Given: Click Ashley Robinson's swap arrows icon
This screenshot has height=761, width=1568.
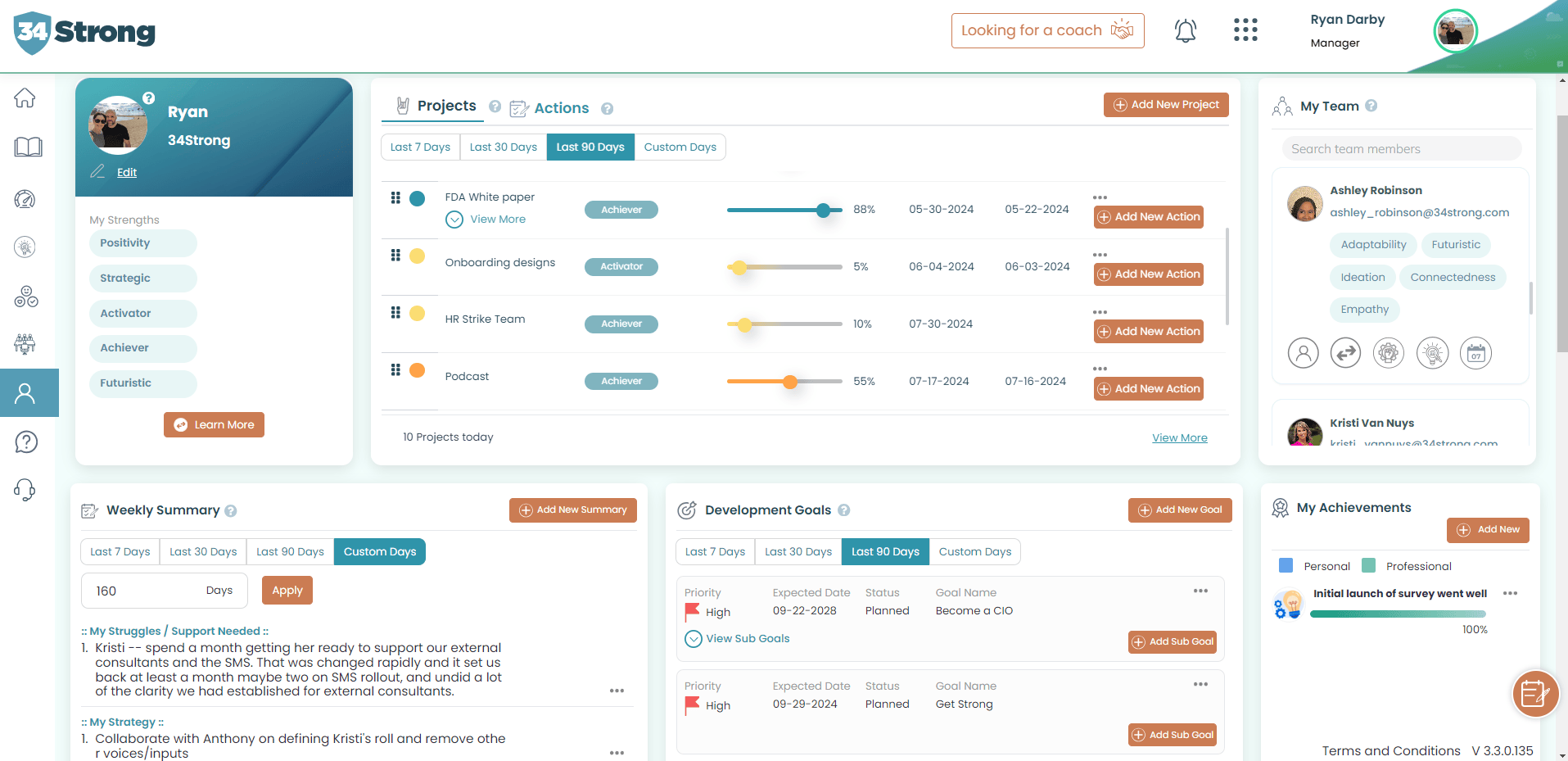Looking at the screenshot, I should (1345, 354).
